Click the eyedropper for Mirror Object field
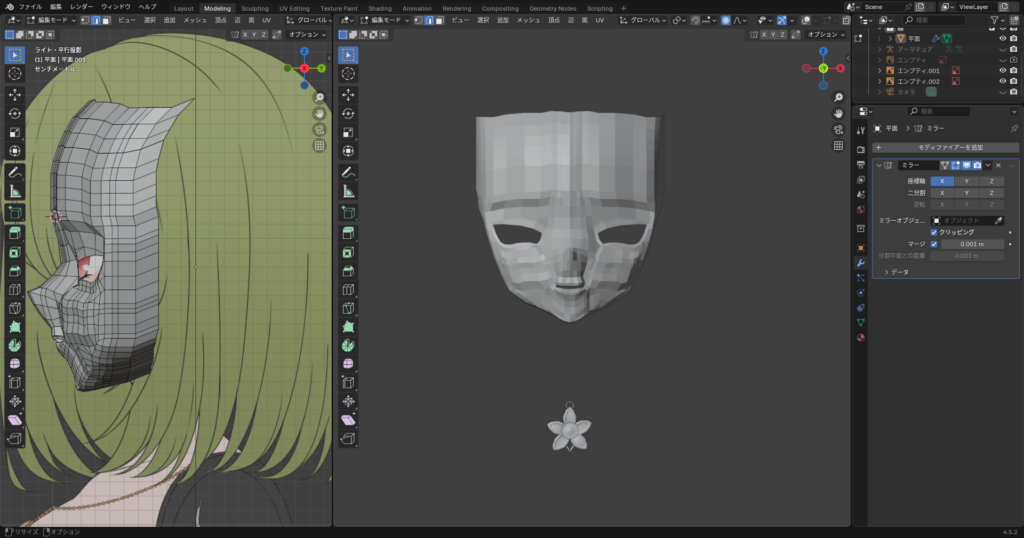This screenshot has width=1024, height=538. pyautogui.click(x=998, y=221)
